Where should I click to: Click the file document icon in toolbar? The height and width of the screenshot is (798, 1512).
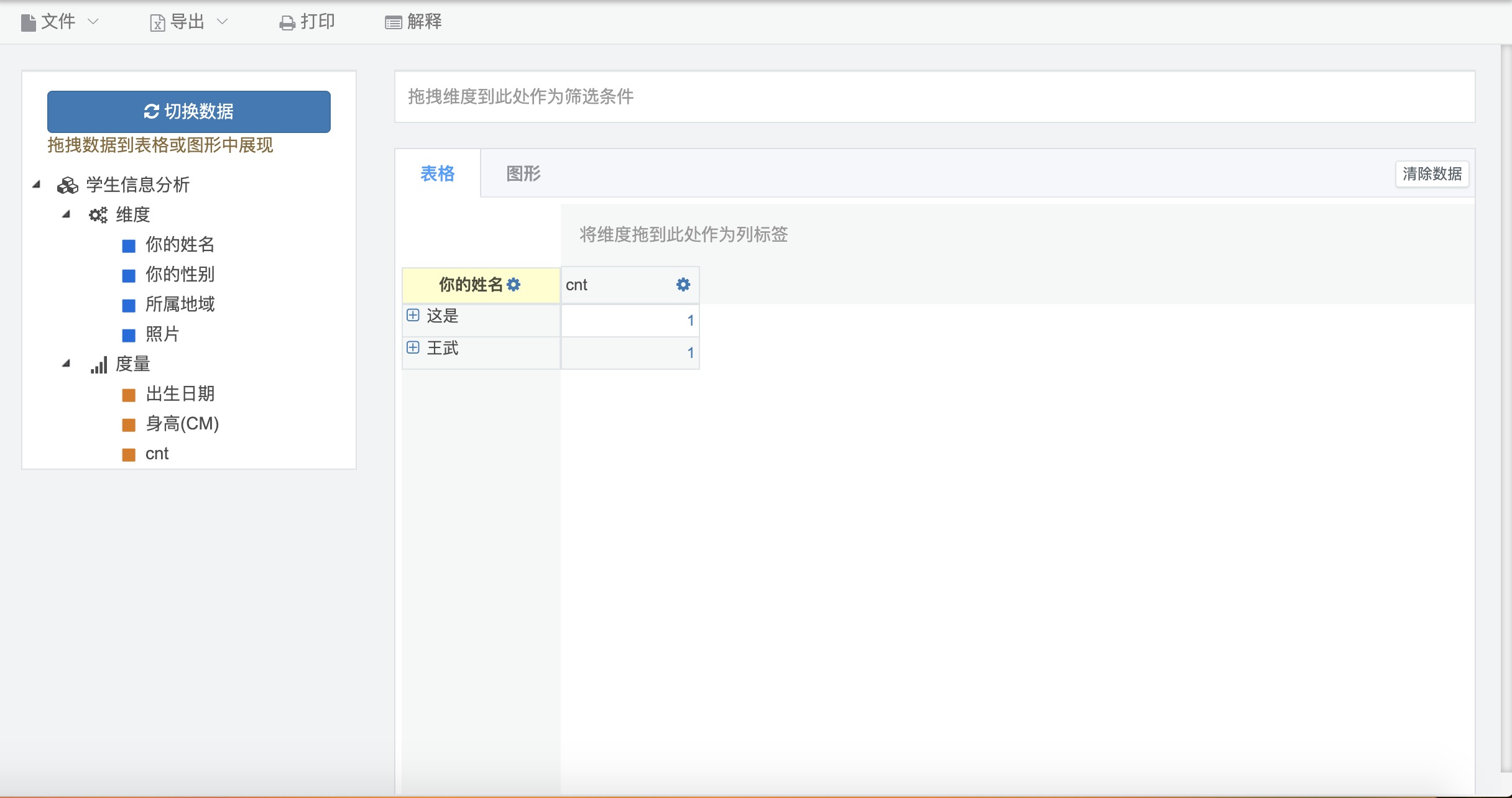[x=28, y=23]
